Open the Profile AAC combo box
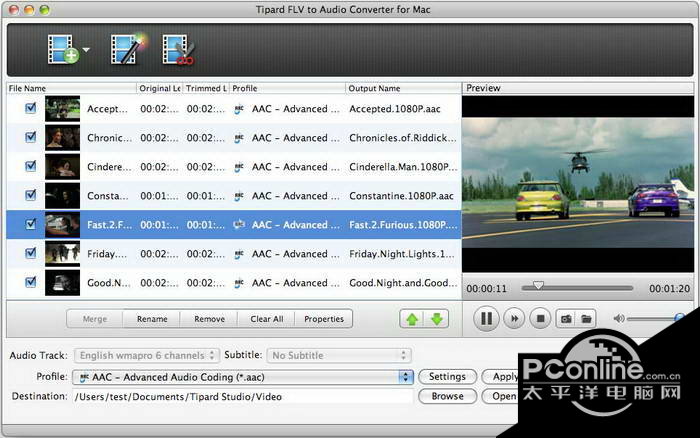 [x=242, y=377]
